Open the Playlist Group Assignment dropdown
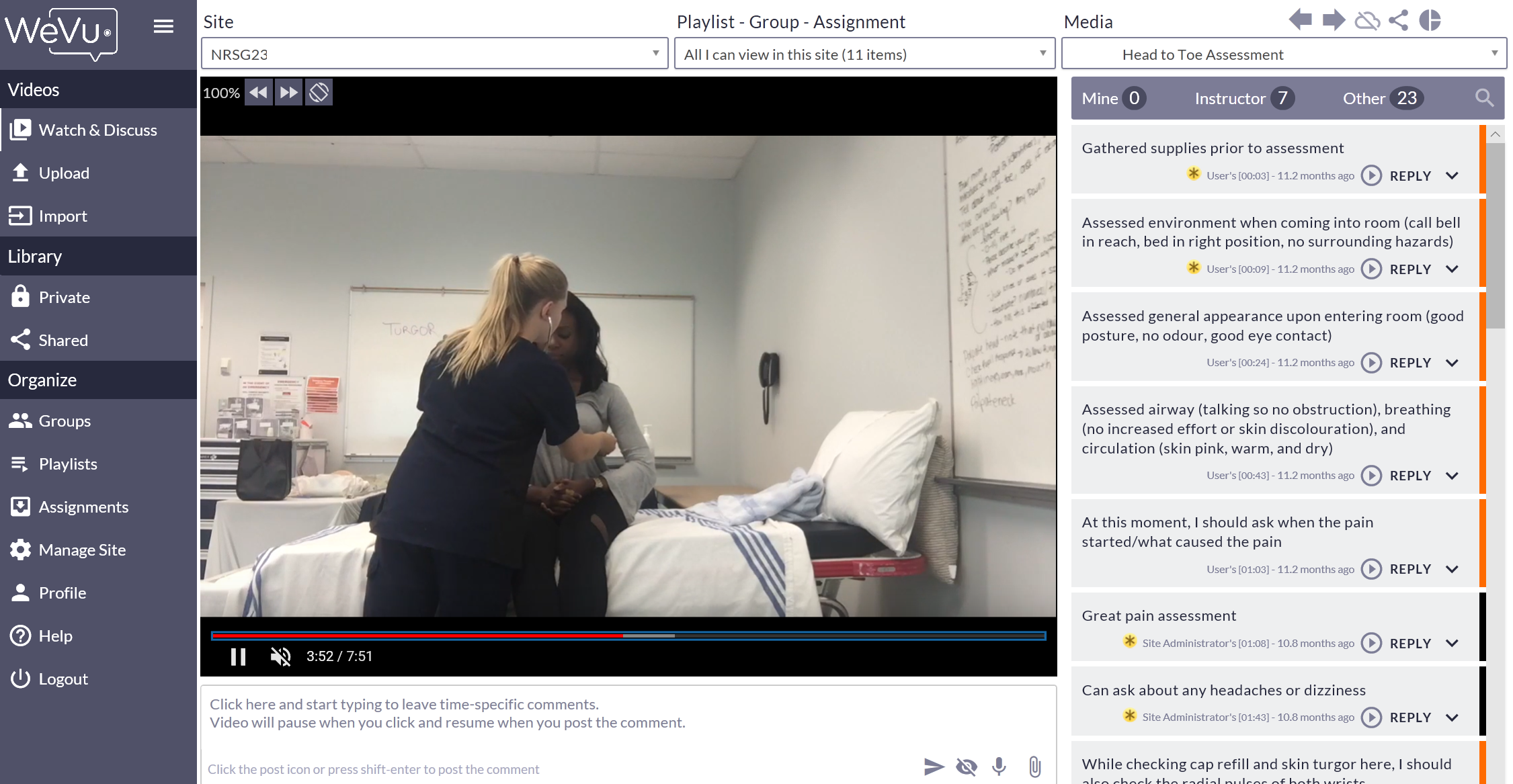 864,54
